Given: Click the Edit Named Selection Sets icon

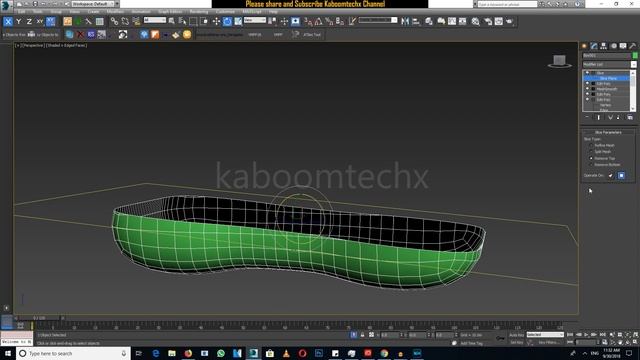Looking at the screenshot, I should click(352, 21).
